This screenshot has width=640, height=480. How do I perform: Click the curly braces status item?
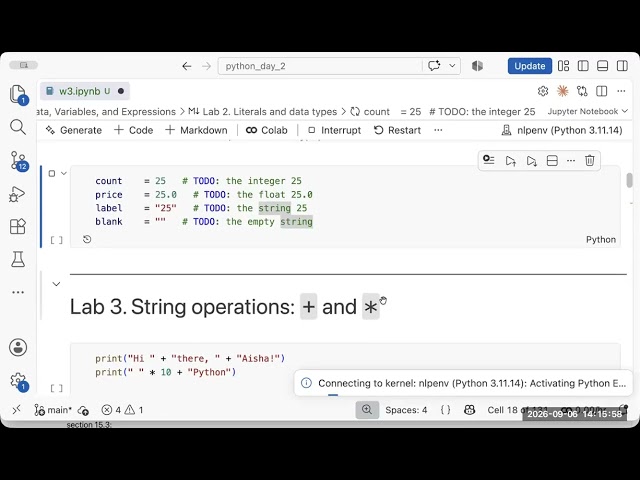pyautogui.click(x=446, y=410)
